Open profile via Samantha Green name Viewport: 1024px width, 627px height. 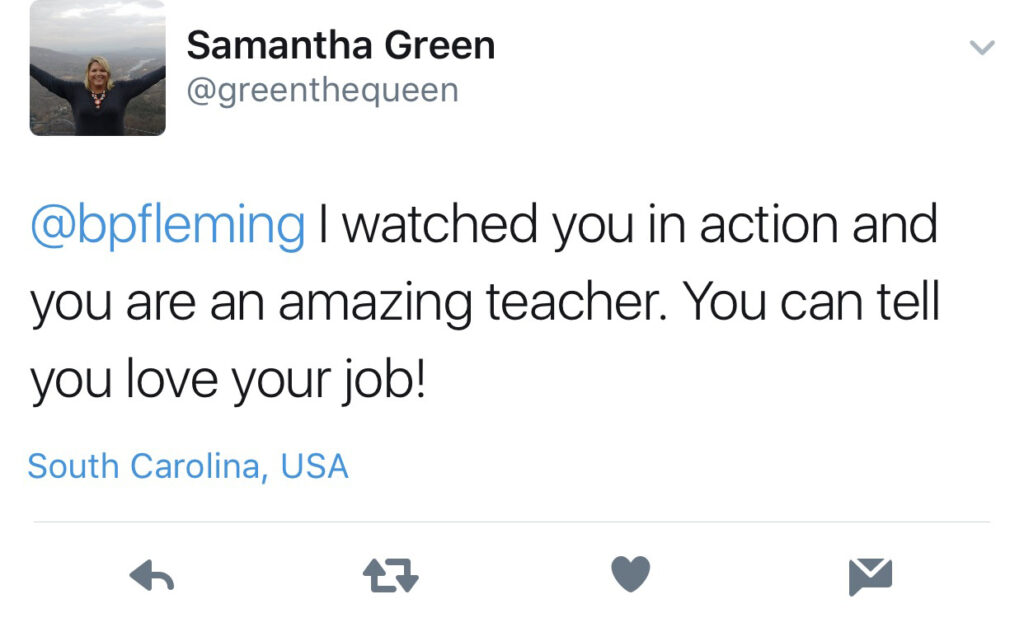341,46
